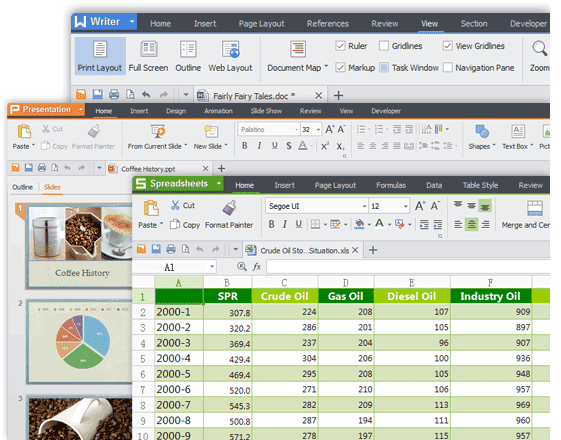Open the Animation tab in Presentation

[x=218, y=111]
